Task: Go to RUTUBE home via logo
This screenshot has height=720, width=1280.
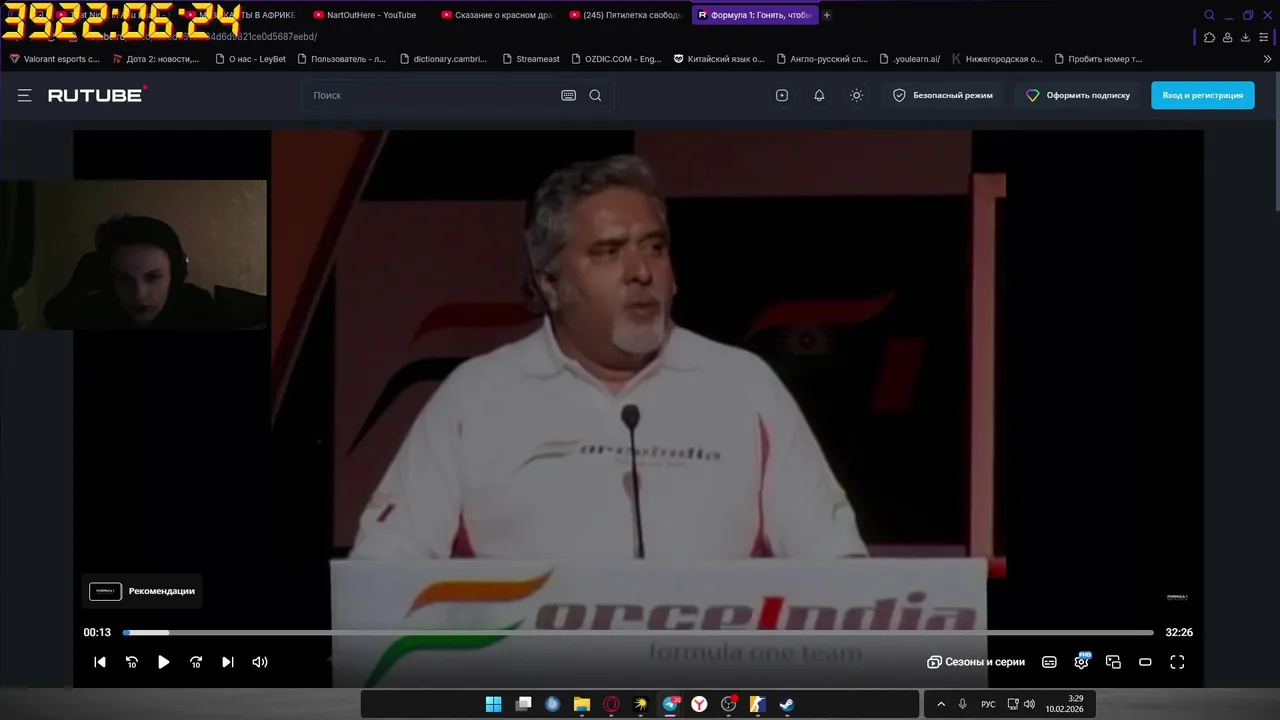Action: pyautogui.click(x=97, y=95)
